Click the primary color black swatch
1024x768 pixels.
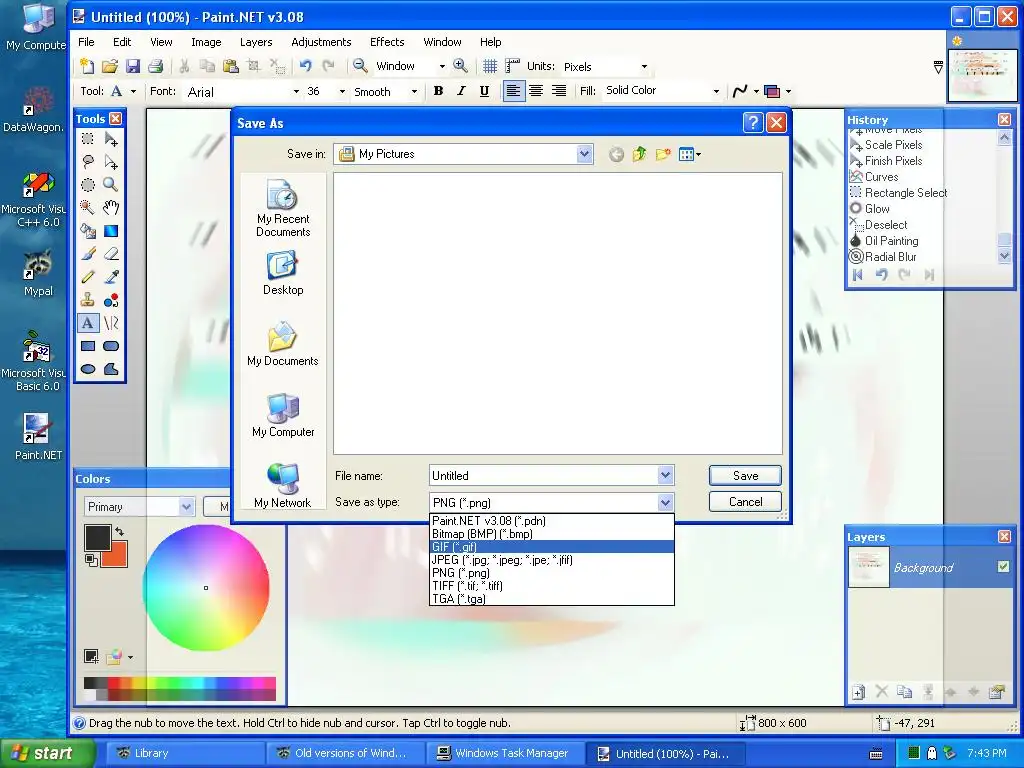point(97,537)
